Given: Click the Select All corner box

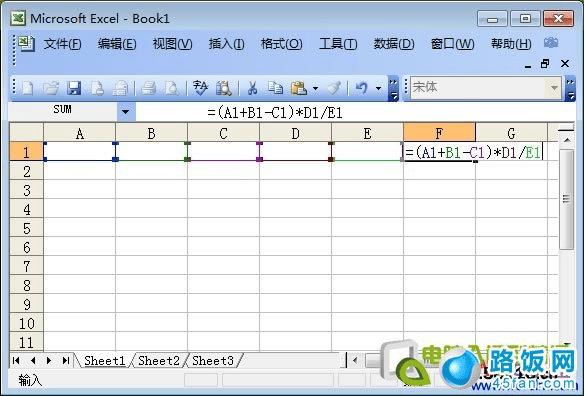Looking at the screenshot, I should pyautogui.click(x=26, y=133).
